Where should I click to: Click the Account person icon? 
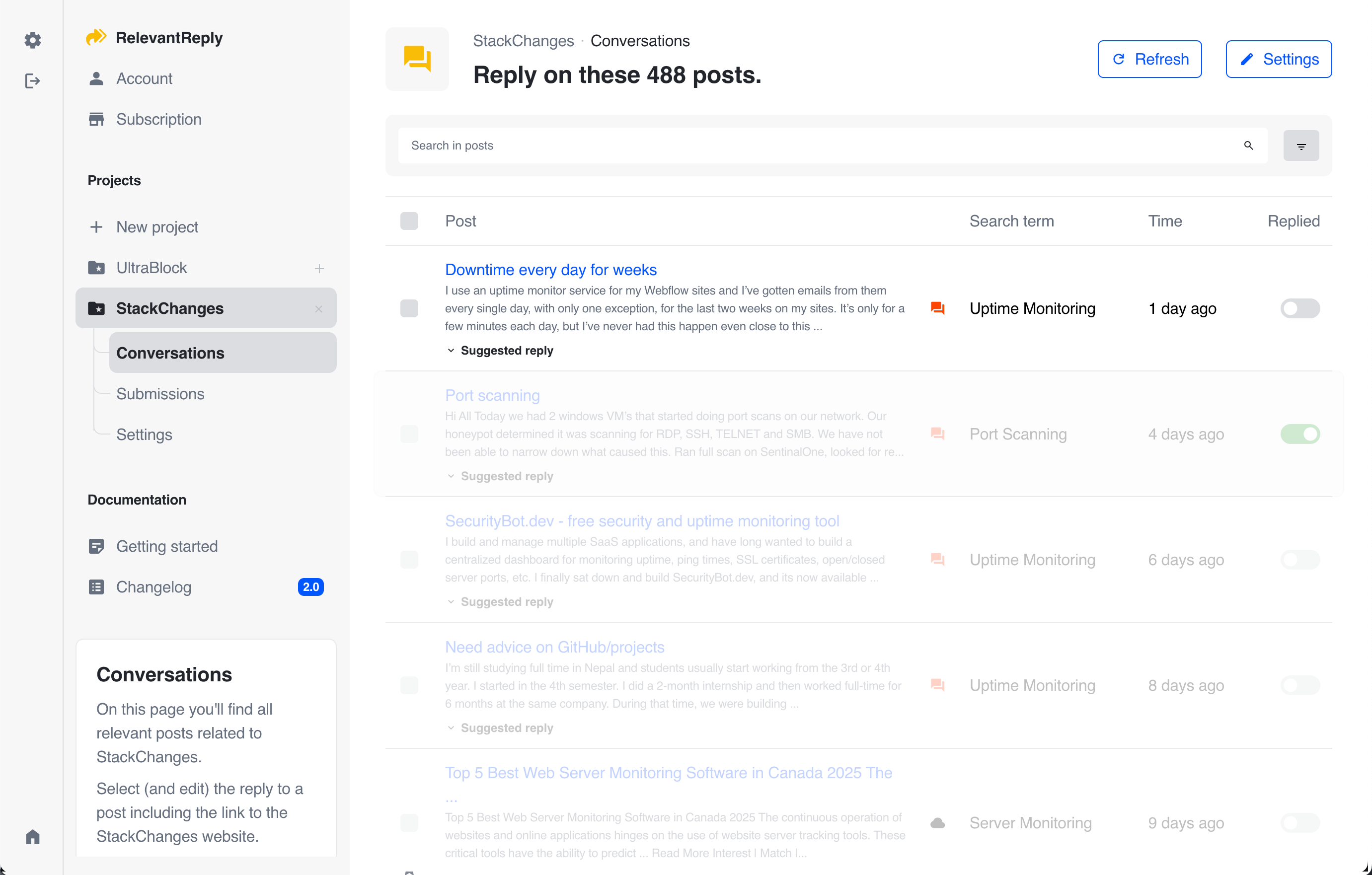[x=96, y=78]
